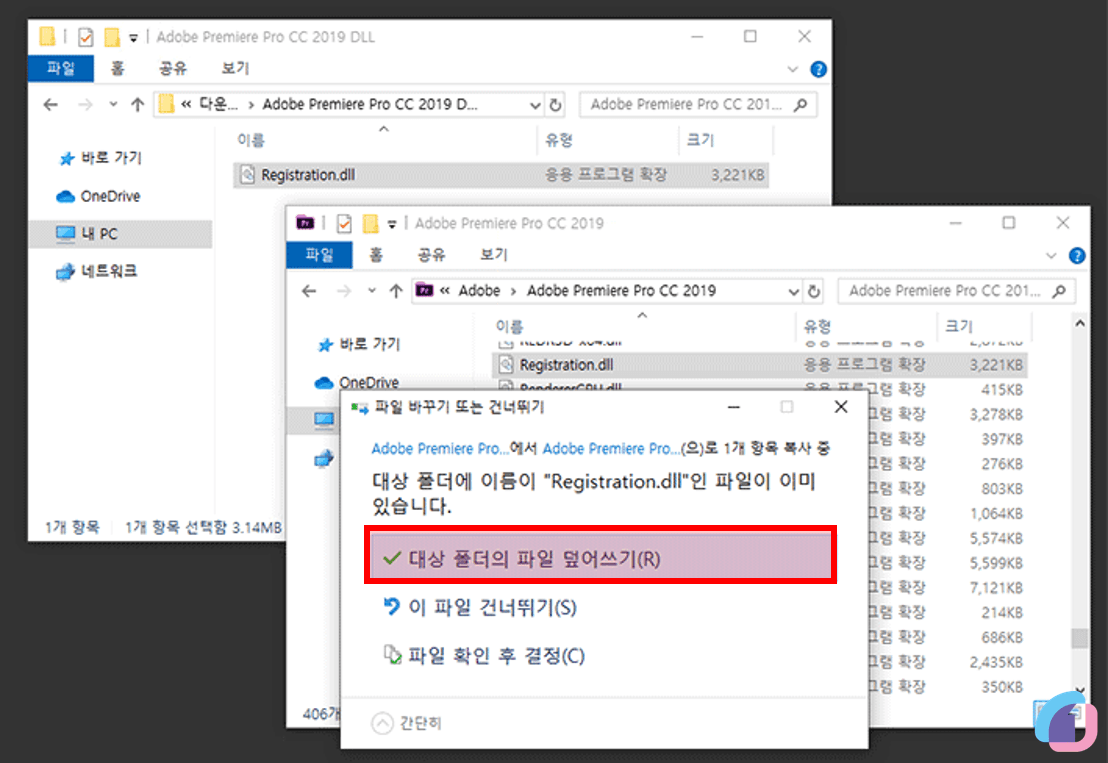Sort by 이름 column in Premiere window
Screen dimensions: 1108x763
509,326
